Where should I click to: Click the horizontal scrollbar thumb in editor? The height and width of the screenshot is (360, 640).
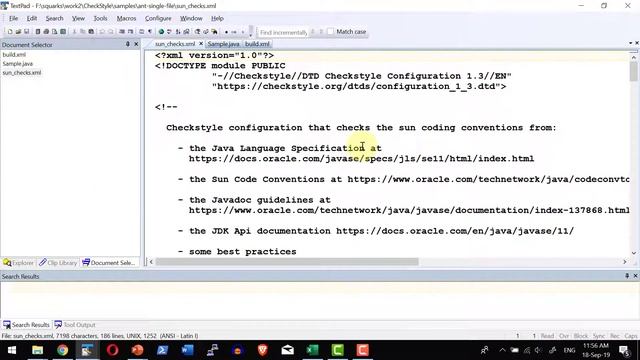[x=287, y=262]
